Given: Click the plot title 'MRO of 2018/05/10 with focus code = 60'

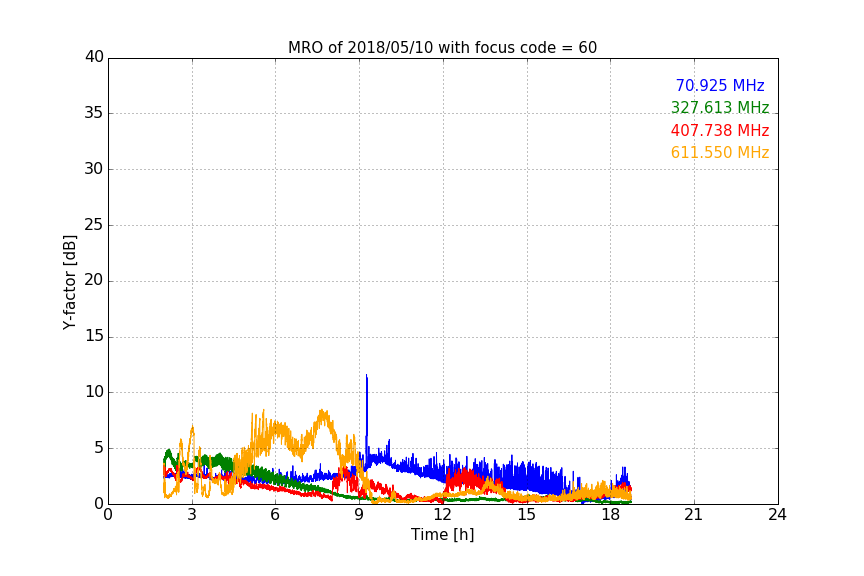Looking at the screenshot, I should pos(442,48).
